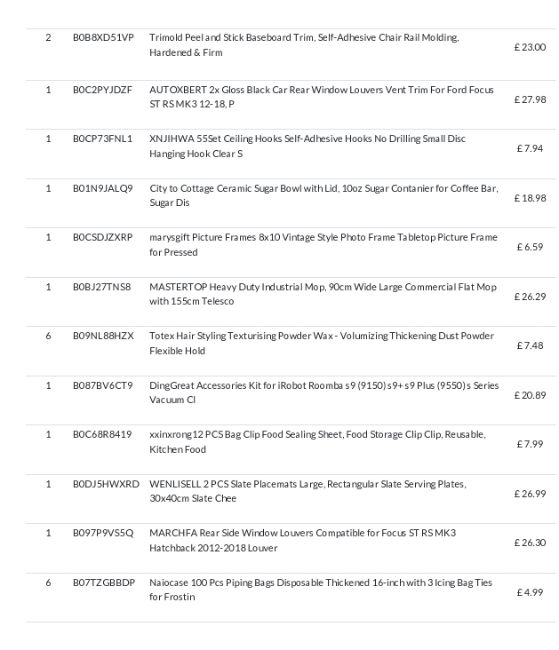Click ASIN B0DJ5HWXRD

[106, 484]
